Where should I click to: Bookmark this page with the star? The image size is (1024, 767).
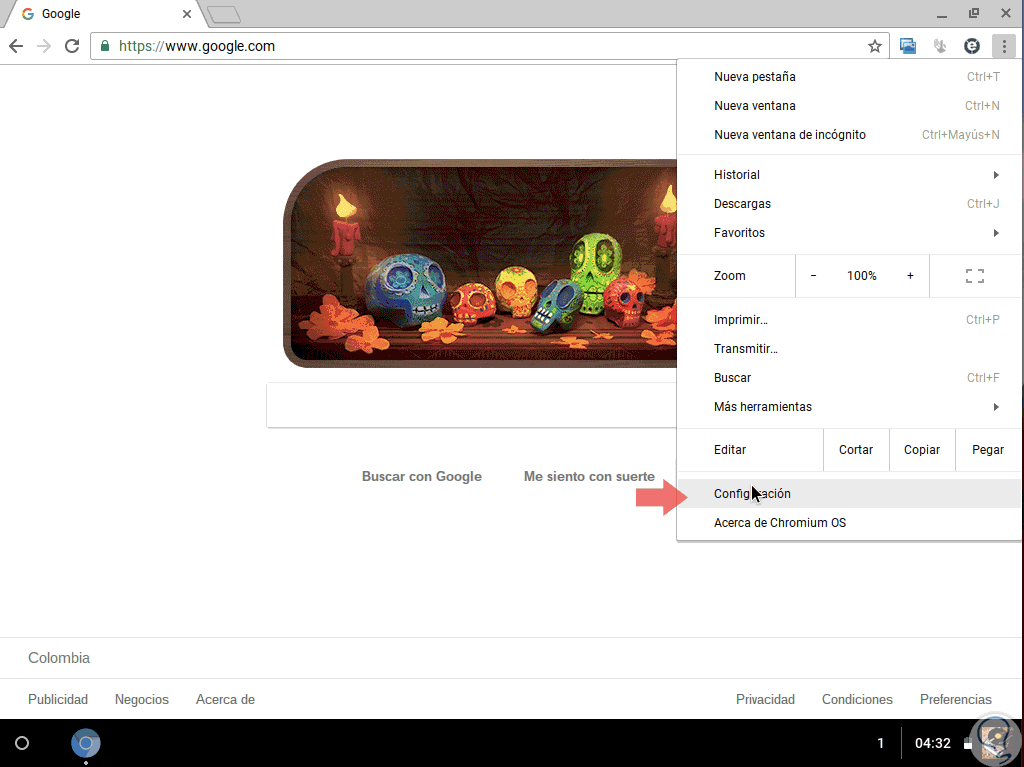pyautogui.click(x=874, y=46)
